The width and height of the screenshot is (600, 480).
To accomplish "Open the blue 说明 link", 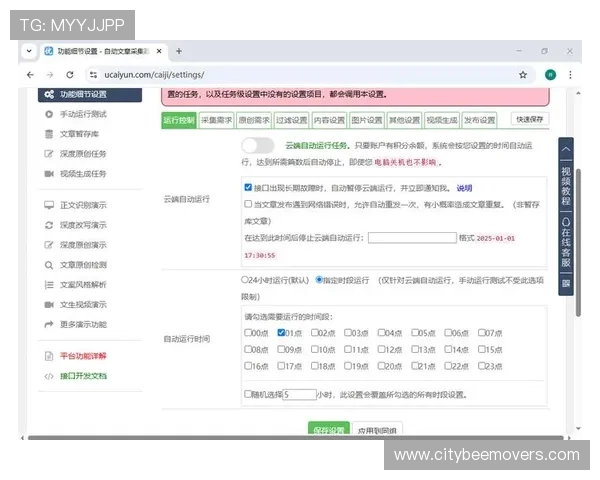I will click(464, 188).
